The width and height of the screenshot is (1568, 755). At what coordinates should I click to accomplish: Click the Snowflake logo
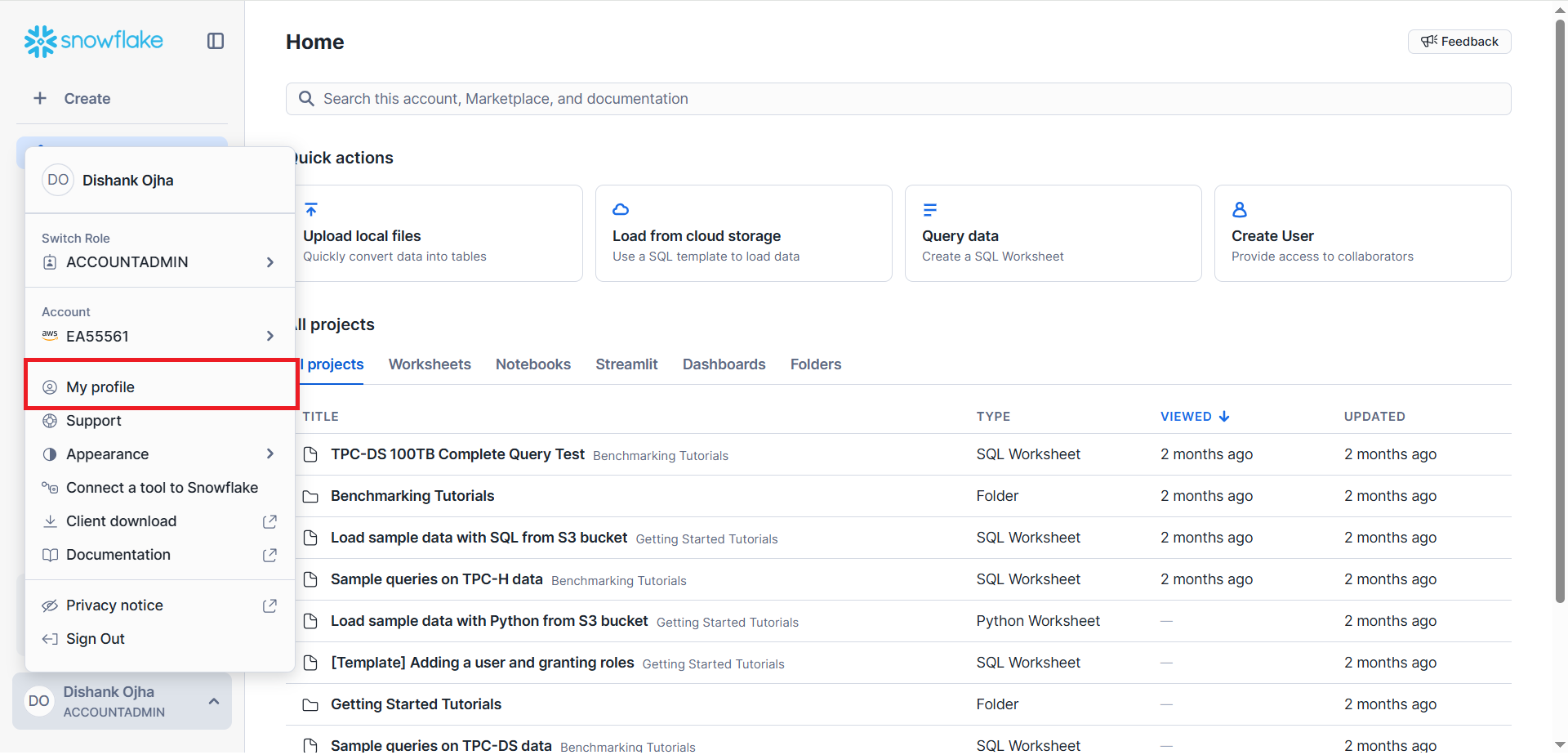coord(93,41)
